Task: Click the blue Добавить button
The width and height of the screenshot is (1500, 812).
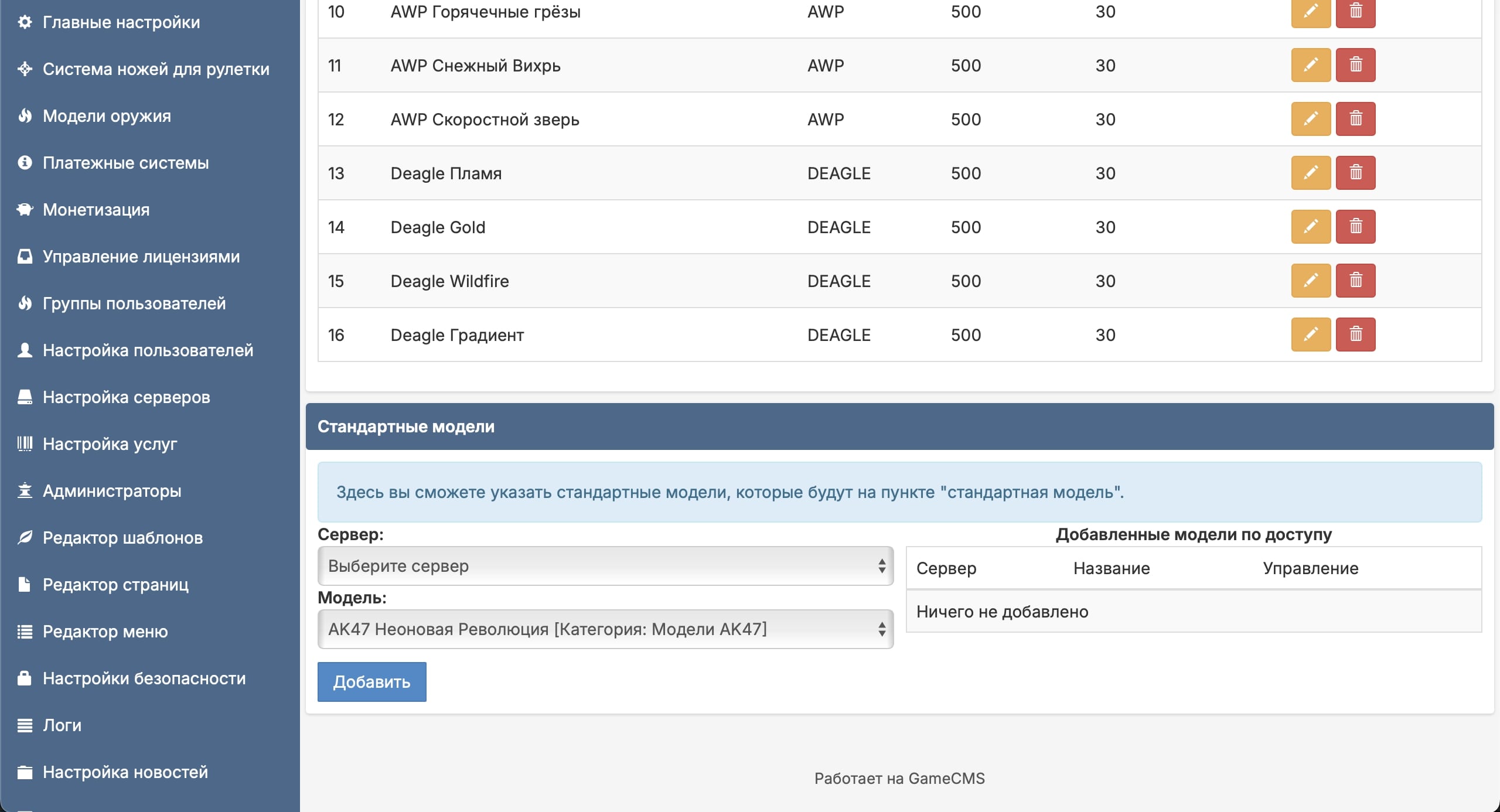Action: 372,682
